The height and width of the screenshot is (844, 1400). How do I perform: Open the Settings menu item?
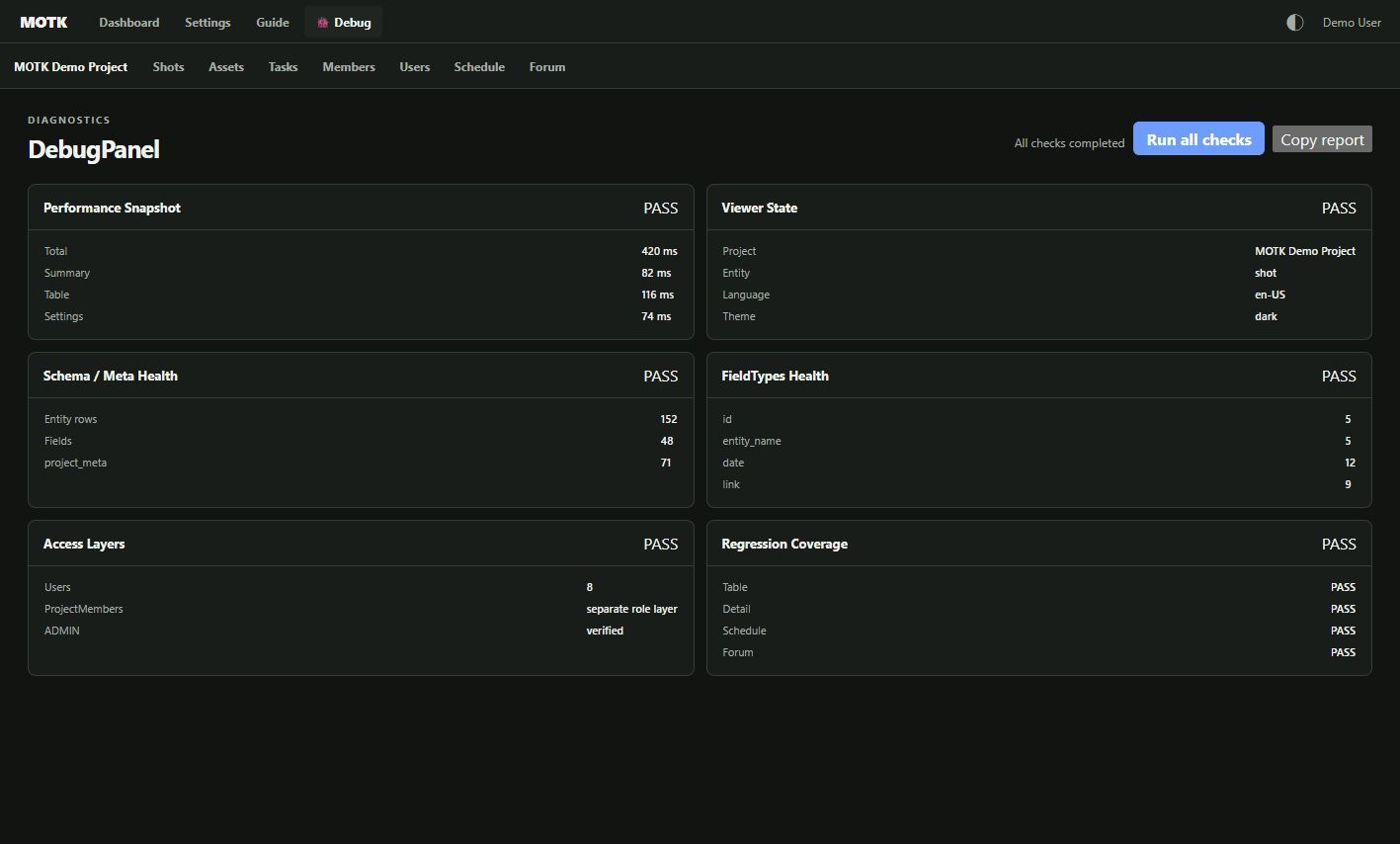207,22
